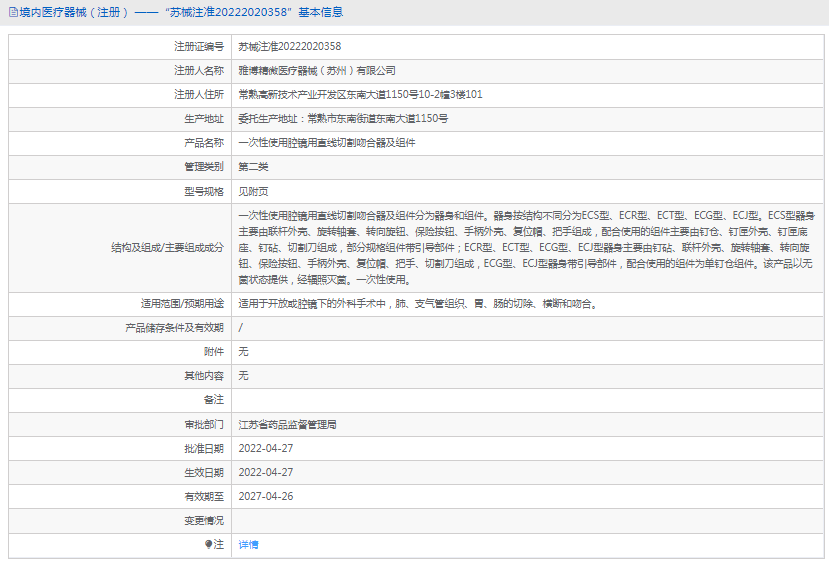Select product name 一次性使用腔镜用直线切割吻合器及组件
829x565 pixels.
327,143
